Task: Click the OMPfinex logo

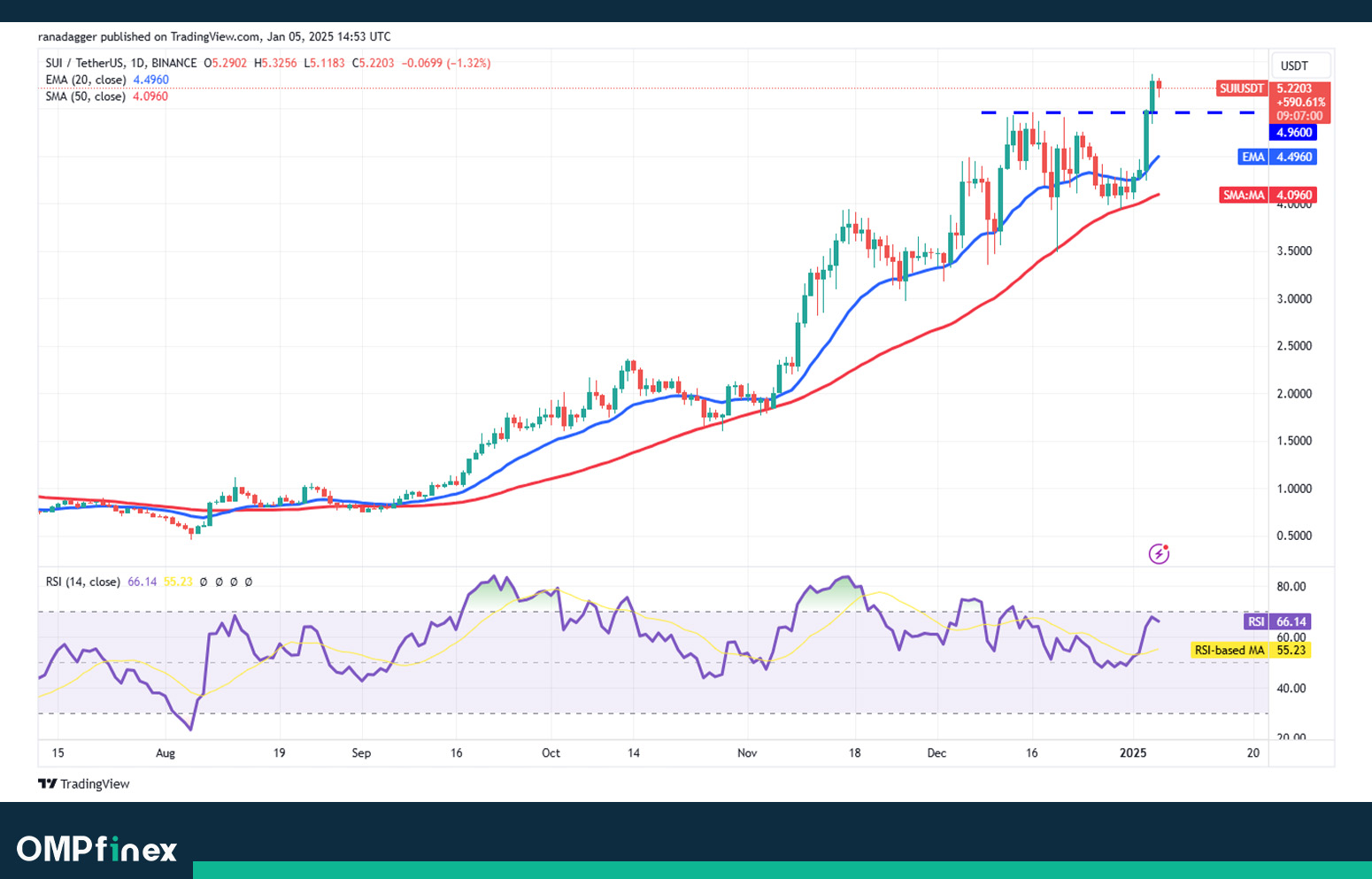Action: pyautogui.click(x=96, y=849)
